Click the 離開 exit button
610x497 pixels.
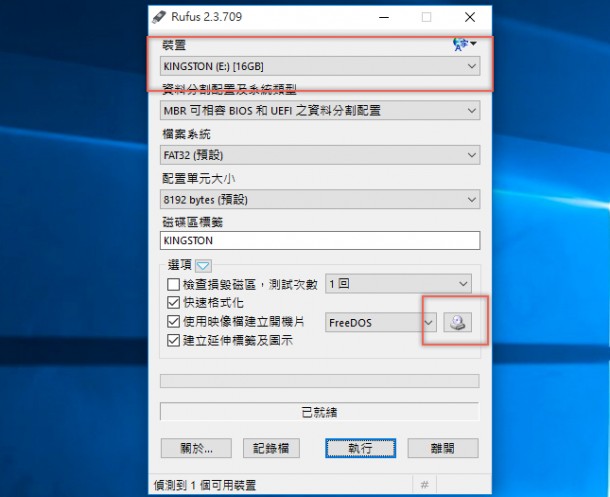pyautogui.click(x=443, y=448)
